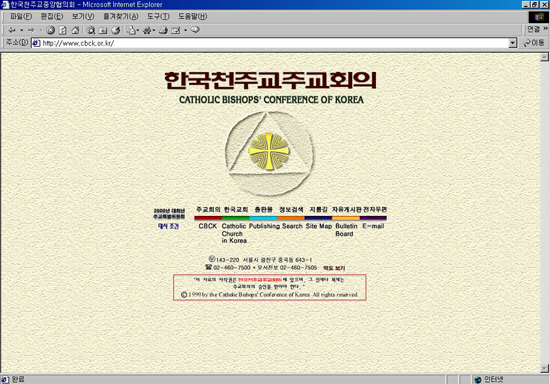Click the Print toolbar icon
The width and height of the screenshot is (550, 384).
pos(163,31)
